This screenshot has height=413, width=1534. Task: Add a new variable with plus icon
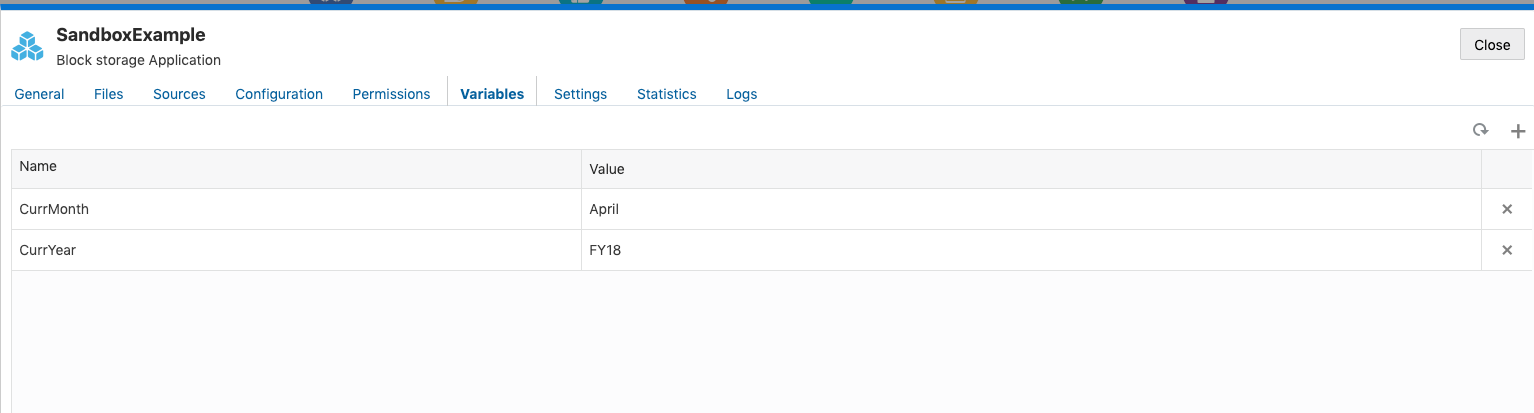point(1517,131)
